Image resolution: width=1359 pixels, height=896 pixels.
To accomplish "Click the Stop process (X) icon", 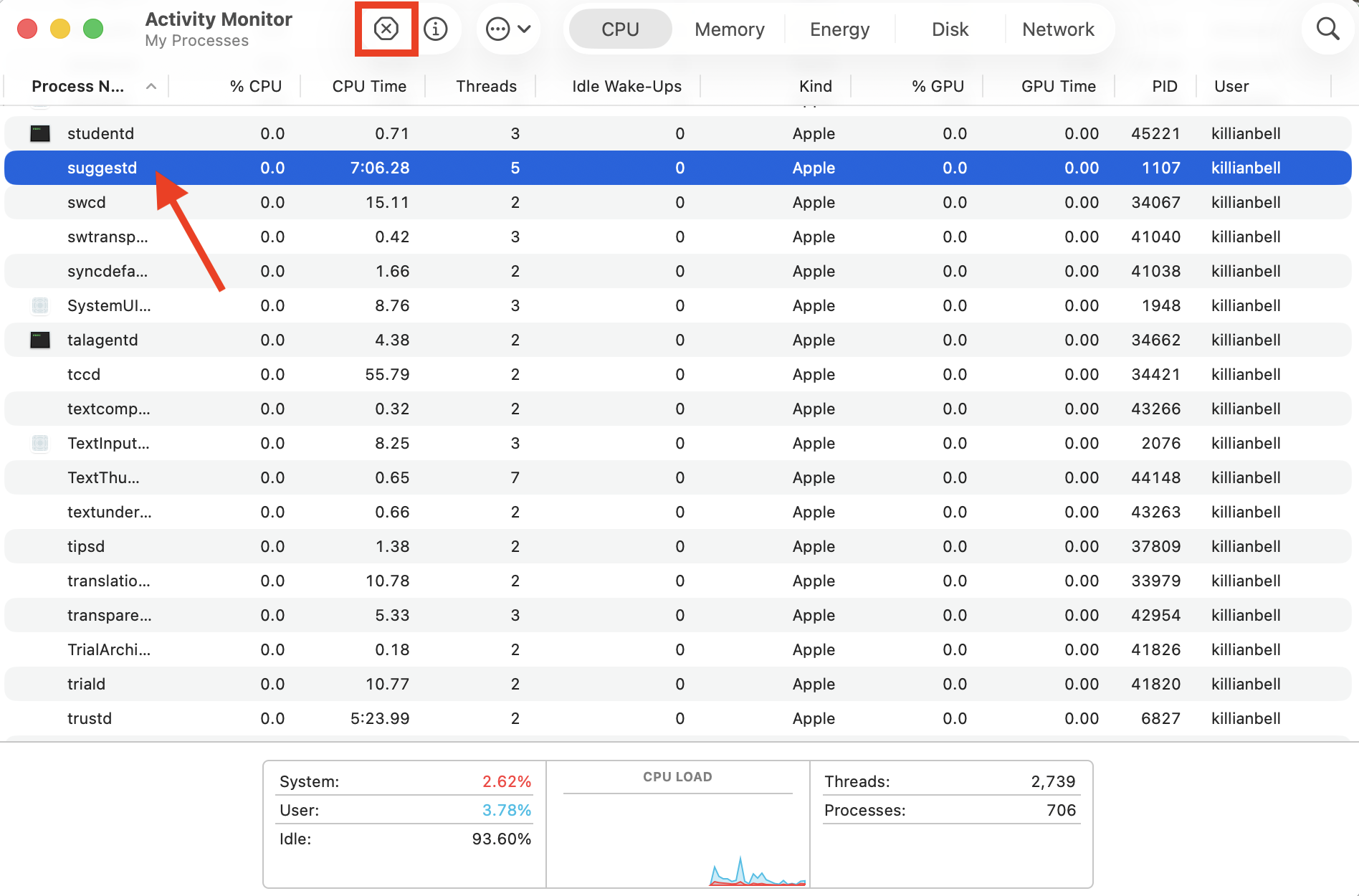I will point(386,29).
